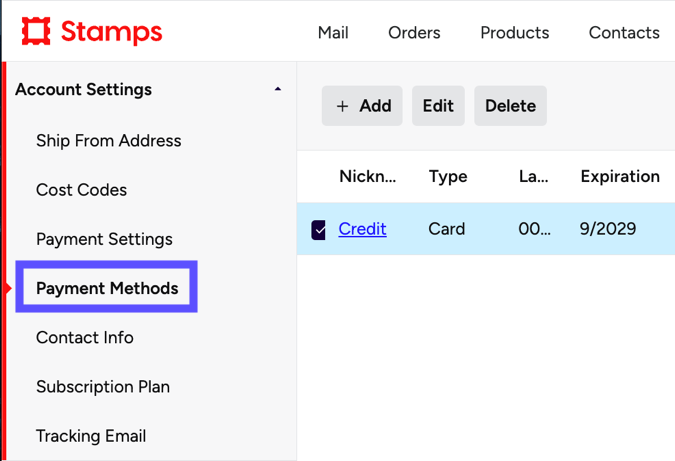
Task: Click the Stamps wordmark text
Action: pyautogui.click(x=111, y=32)
